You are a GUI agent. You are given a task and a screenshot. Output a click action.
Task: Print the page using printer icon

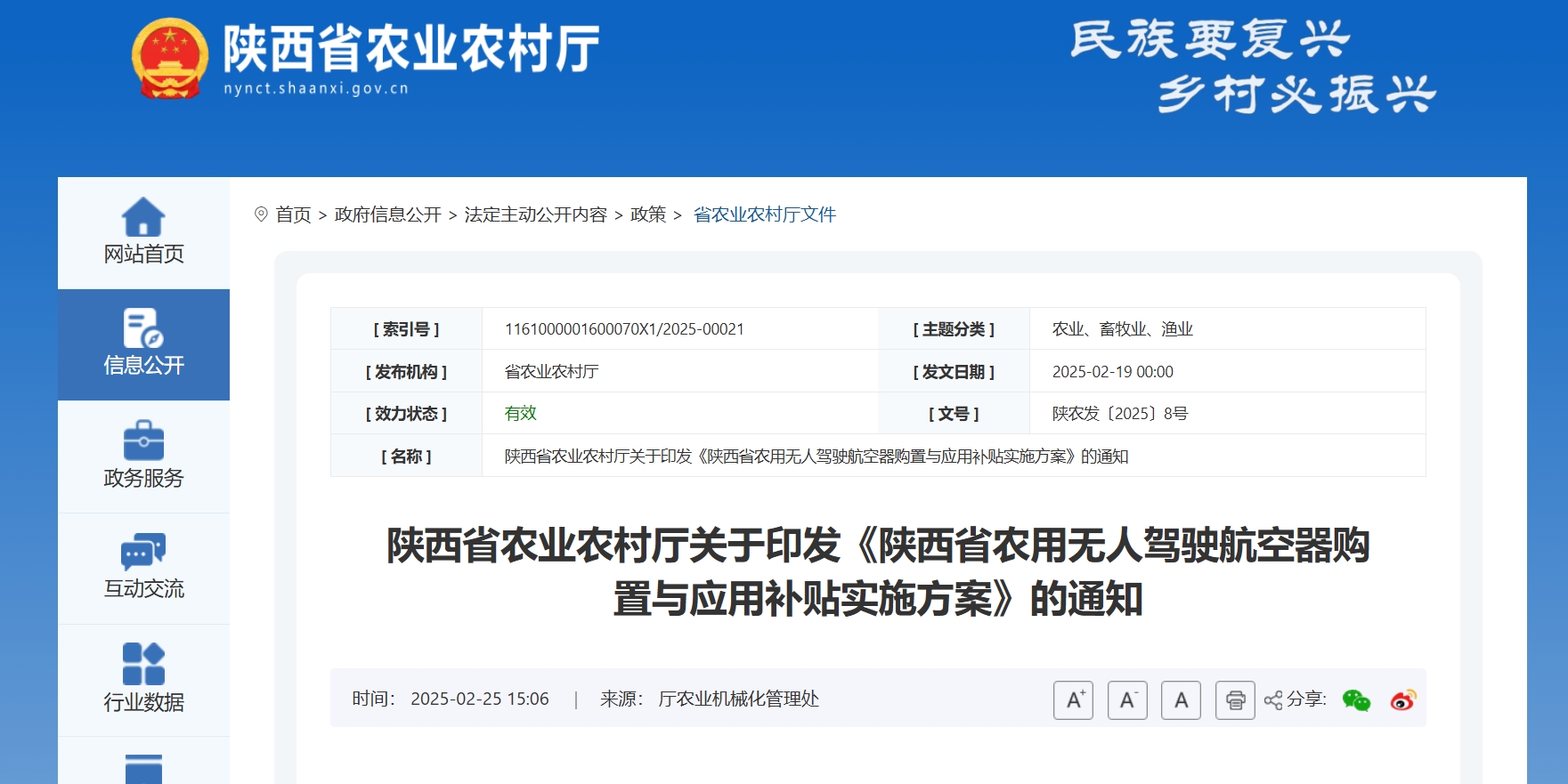coord(1235,700)
